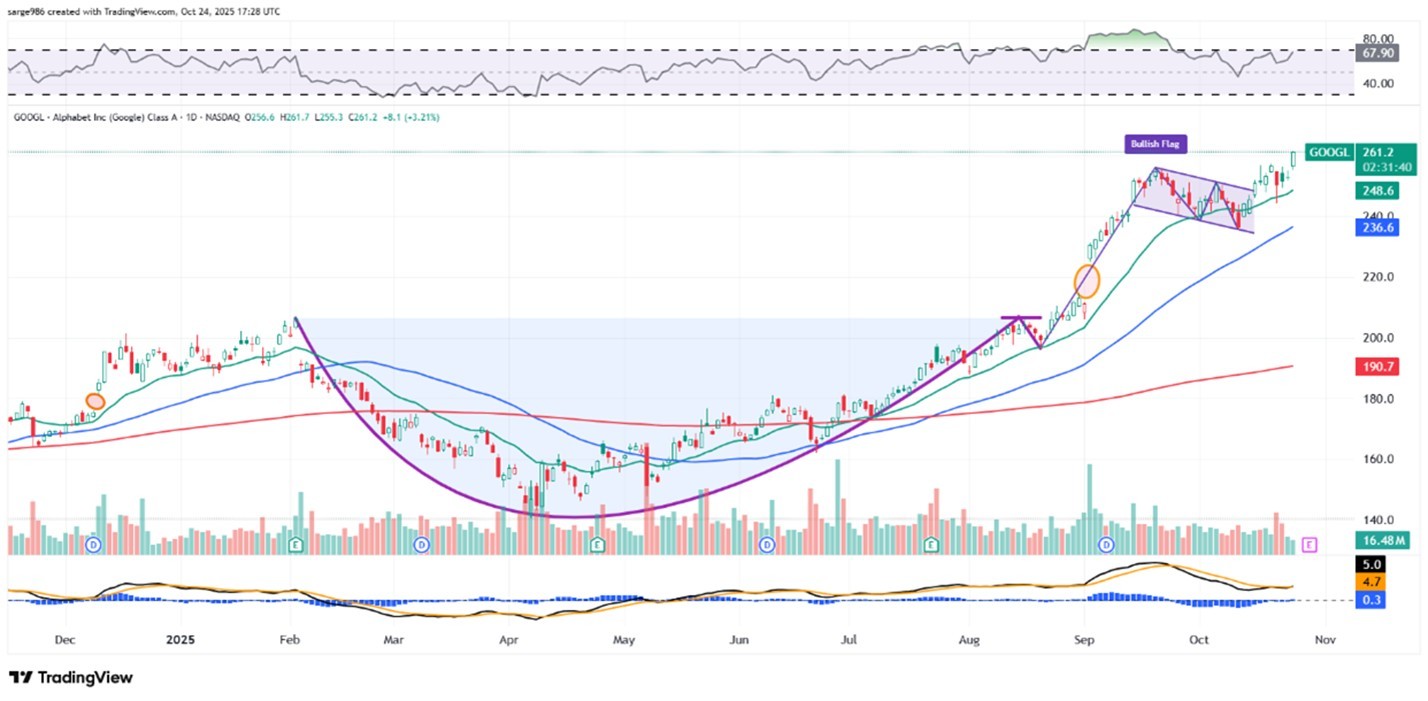1428x701 pixels.
Task: Click the June dividend 'D' marker
Action: (767, 545)
